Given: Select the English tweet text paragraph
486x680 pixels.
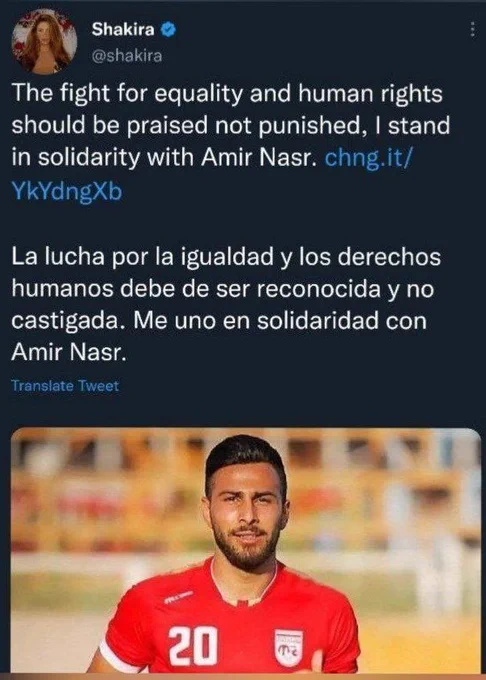Looking at the screenshot, I should (231, 142).
